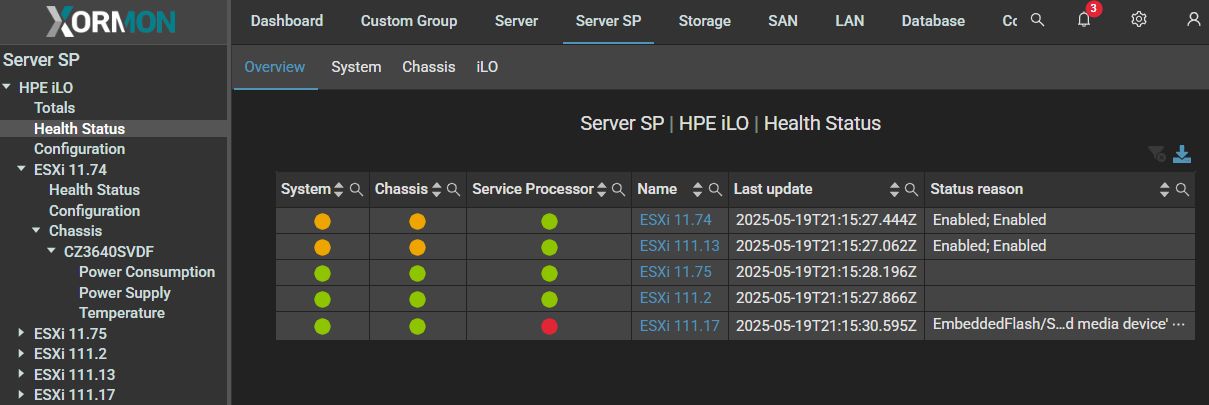Image resolution: width=1209 pixels, height=405 pixels.
Task: Click 'Enabled; Enabled' in ESXi 11.74 row
Action: click(x=989, y=220)
